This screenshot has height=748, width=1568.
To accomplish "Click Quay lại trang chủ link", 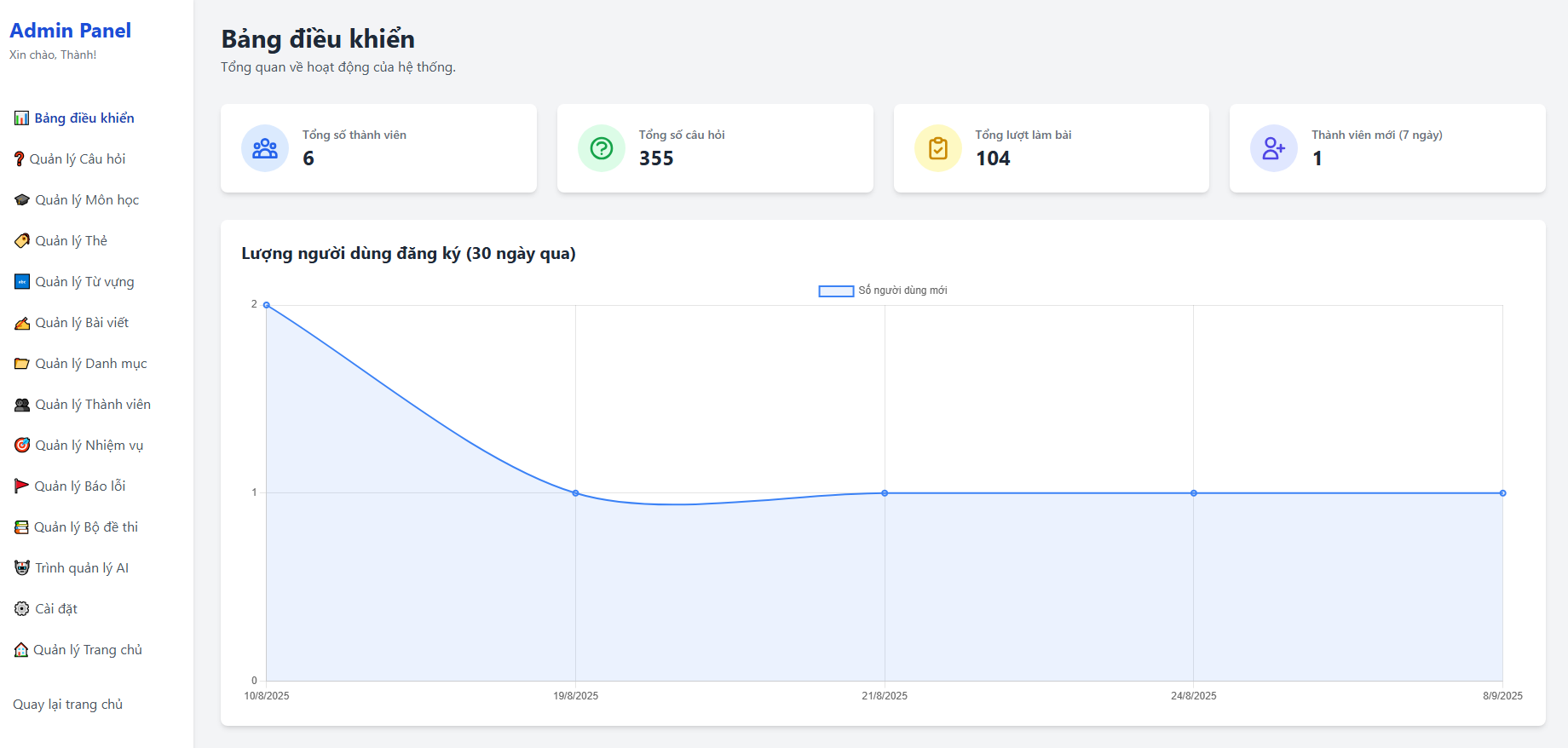I will [x=67, y=704].
